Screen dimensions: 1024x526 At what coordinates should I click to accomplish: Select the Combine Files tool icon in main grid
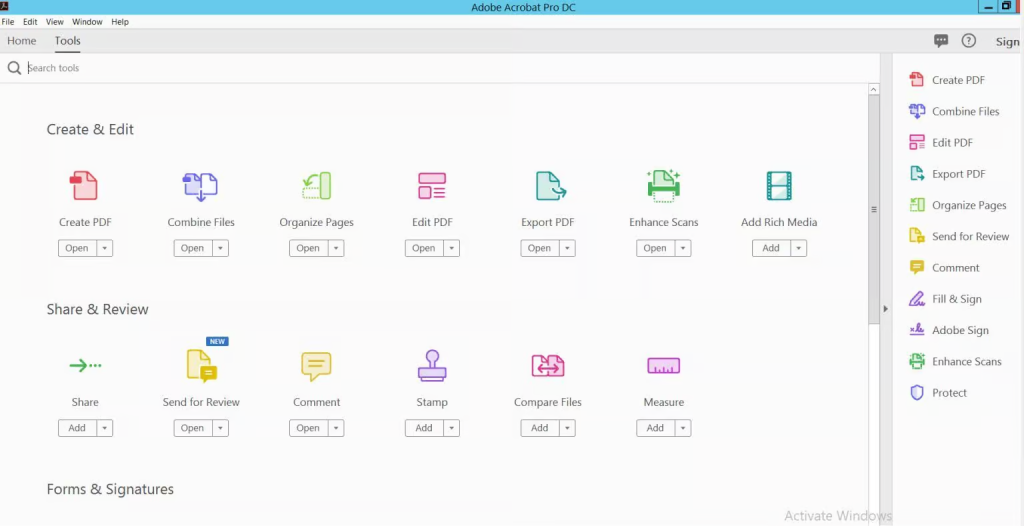click(200, 186)
